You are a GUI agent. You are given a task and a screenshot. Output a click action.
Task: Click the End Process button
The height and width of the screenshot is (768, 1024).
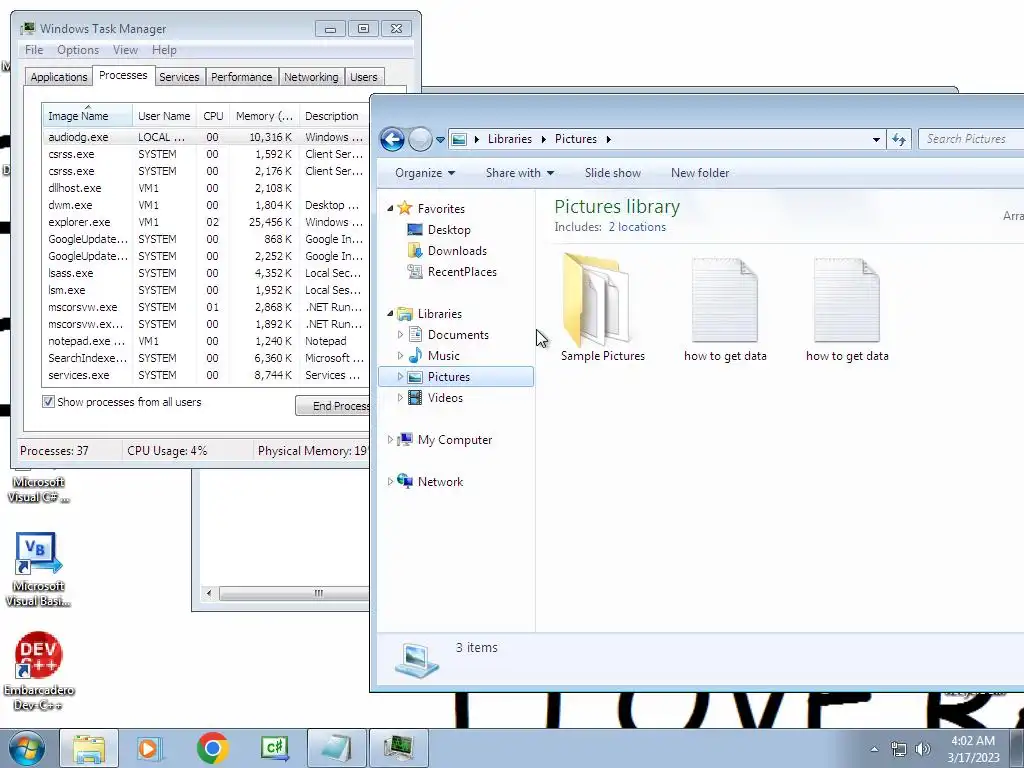tap(333, 406)
